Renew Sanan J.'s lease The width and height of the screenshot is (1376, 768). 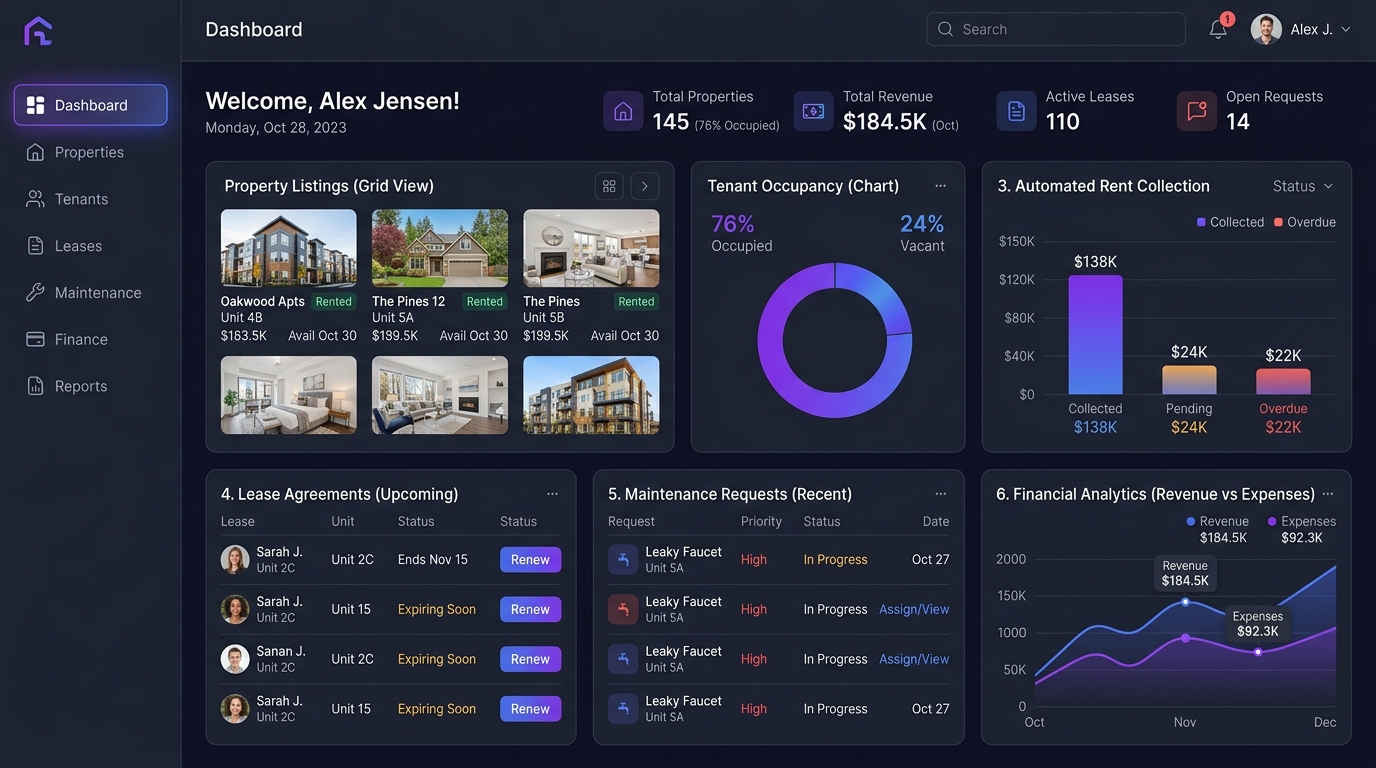[x=530, y=659]
